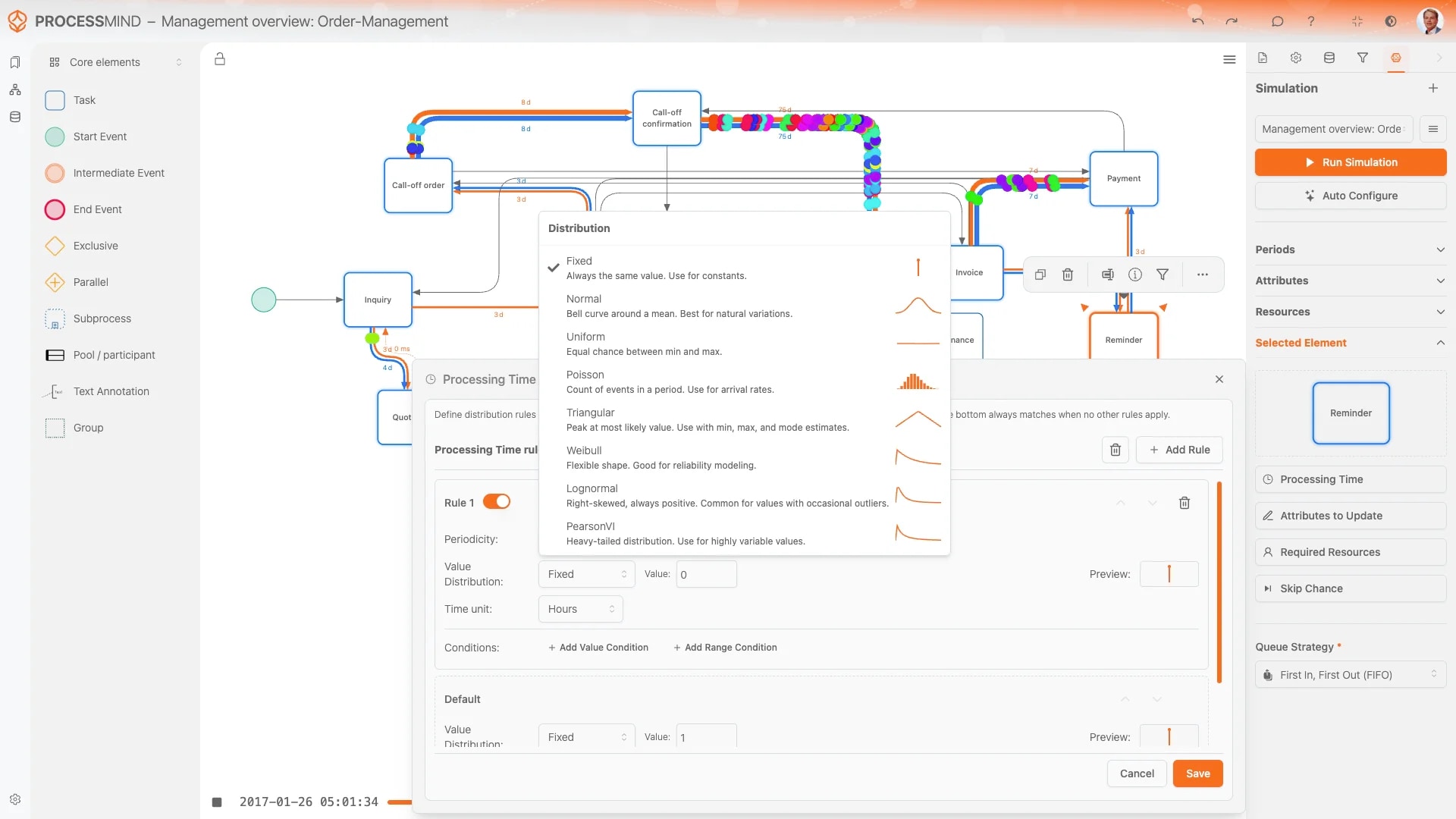Click the canvas lock icon
The image size is (1456, 819).
pyautogui.click(x=220, y=59)
